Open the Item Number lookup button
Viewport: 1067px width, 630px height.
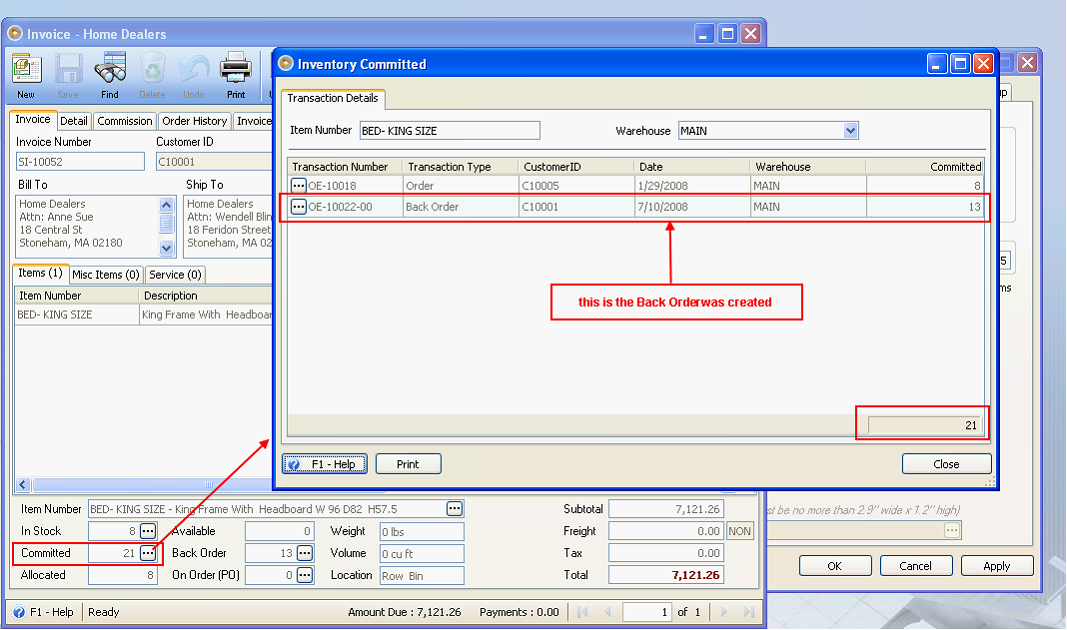tap(455, 509)
